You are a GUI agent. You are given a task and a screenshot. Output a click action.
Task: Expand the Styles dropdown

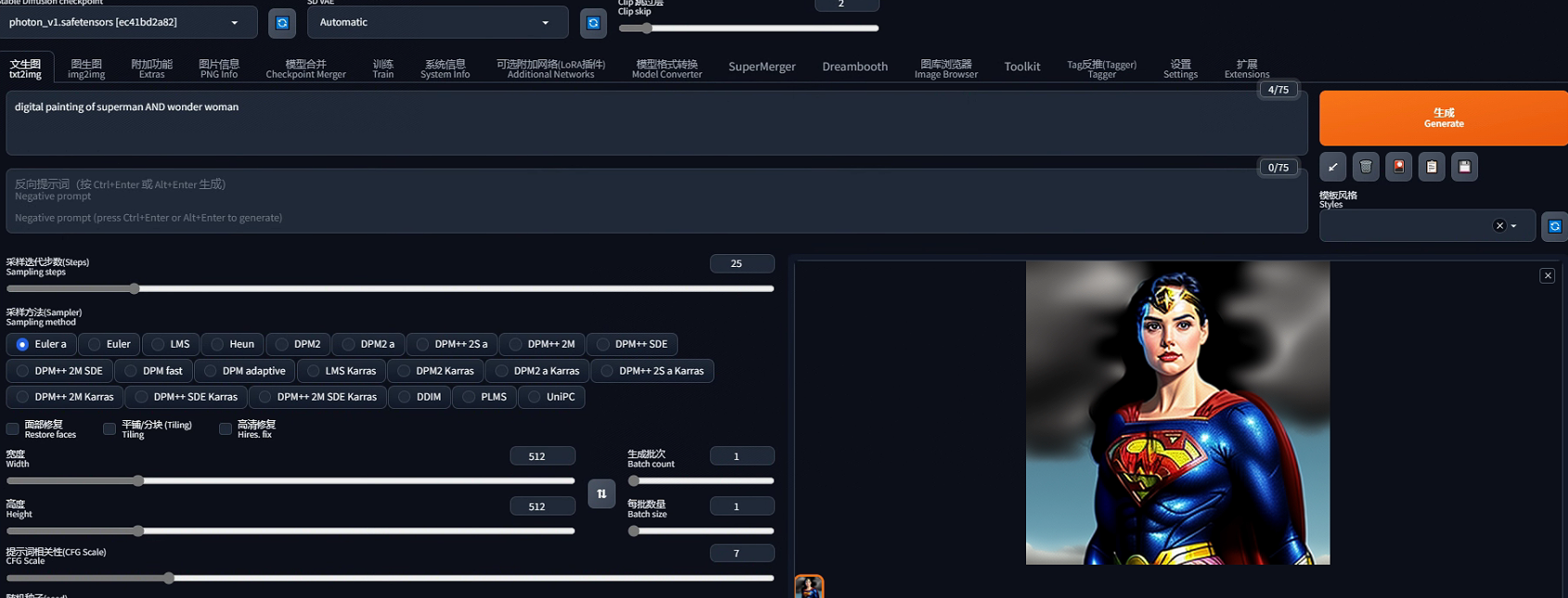(1513, 226)
